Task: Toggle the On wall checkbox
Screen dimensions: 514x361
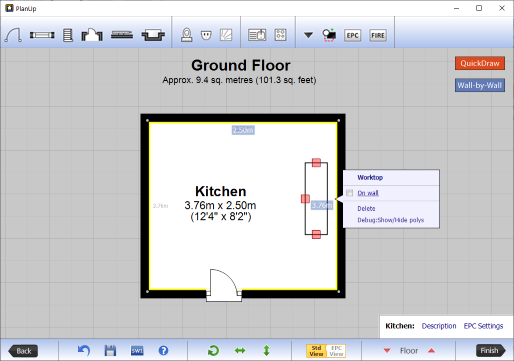Action: (350, 193)
